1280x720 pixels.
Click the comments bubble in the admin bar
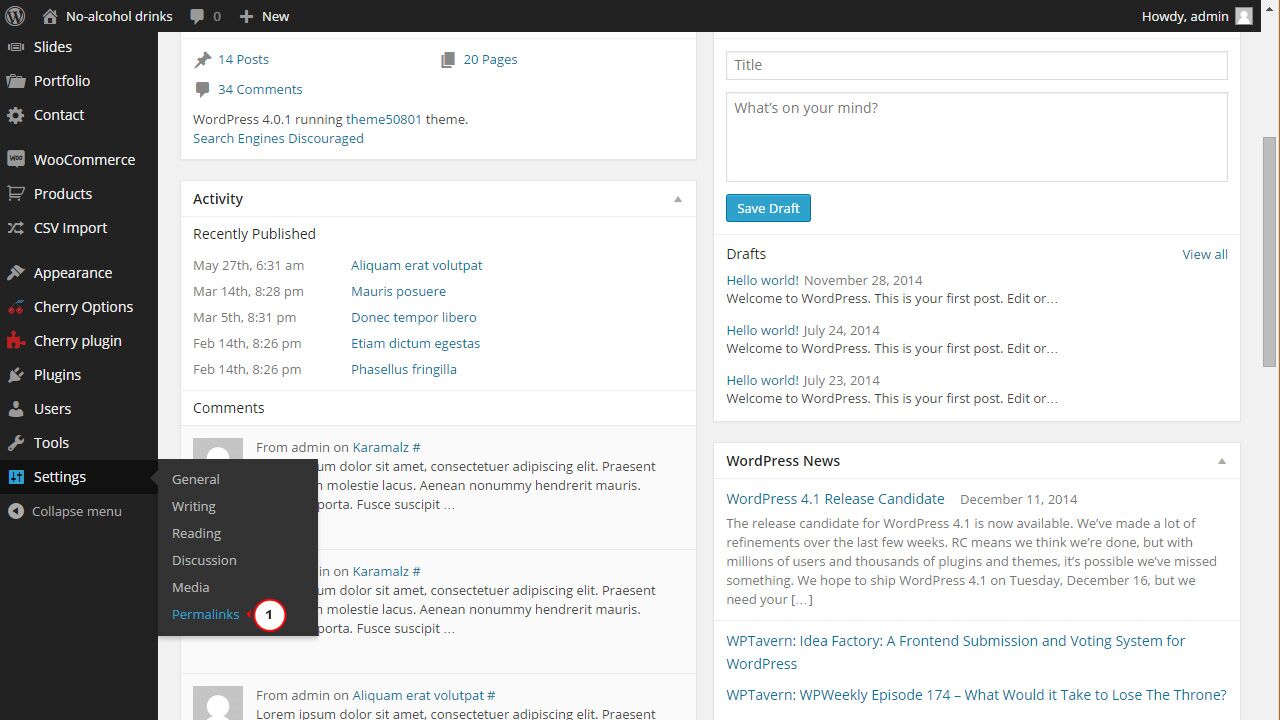197,16
